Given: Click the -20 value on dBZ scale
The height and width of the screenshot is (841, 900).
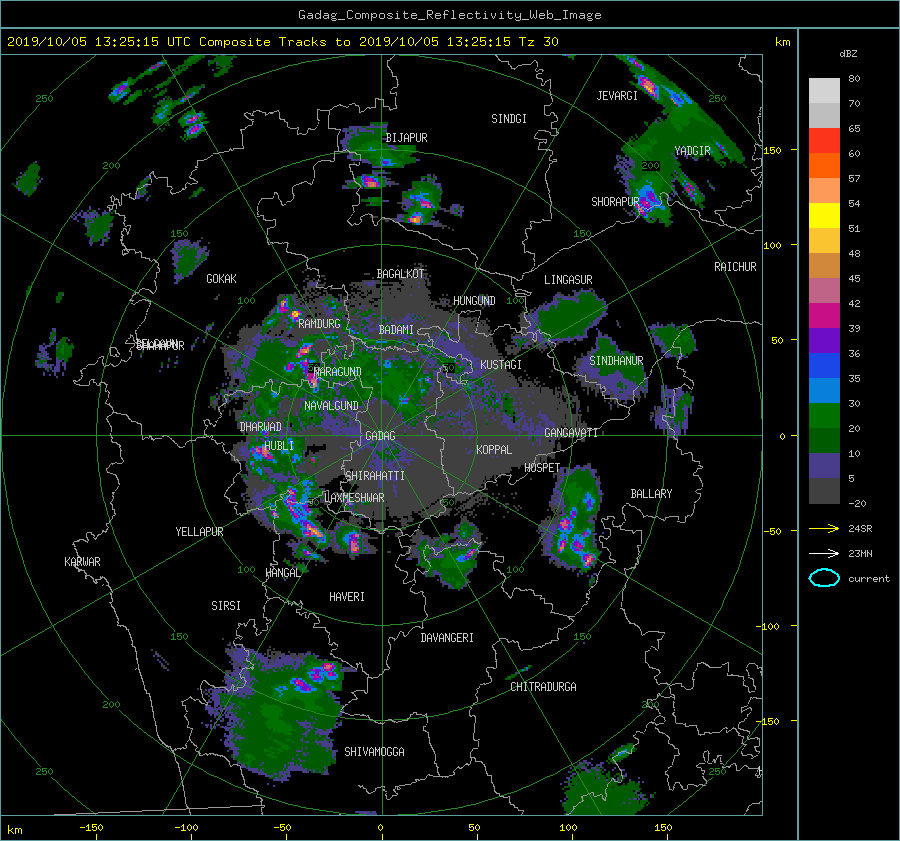Looking at the screenshot, I should (856, 503).
